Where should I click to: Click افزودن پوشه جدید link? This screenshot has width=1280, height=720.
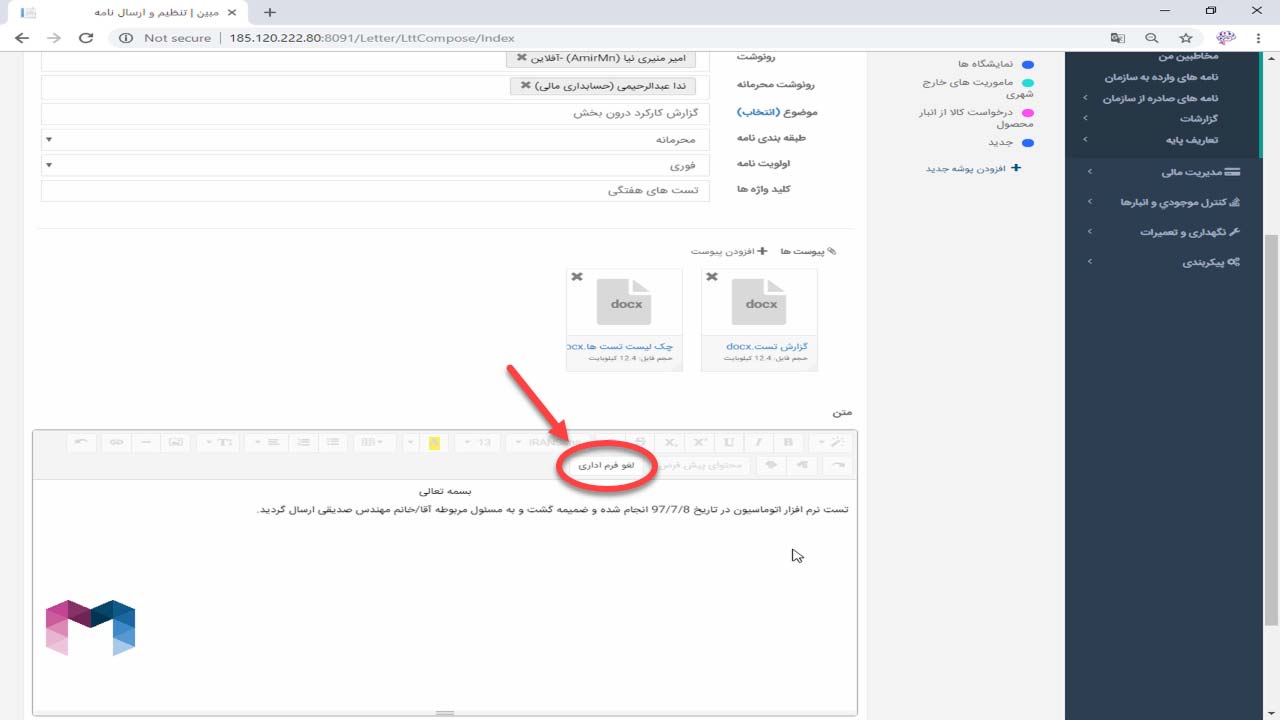[x=973, y=168]
